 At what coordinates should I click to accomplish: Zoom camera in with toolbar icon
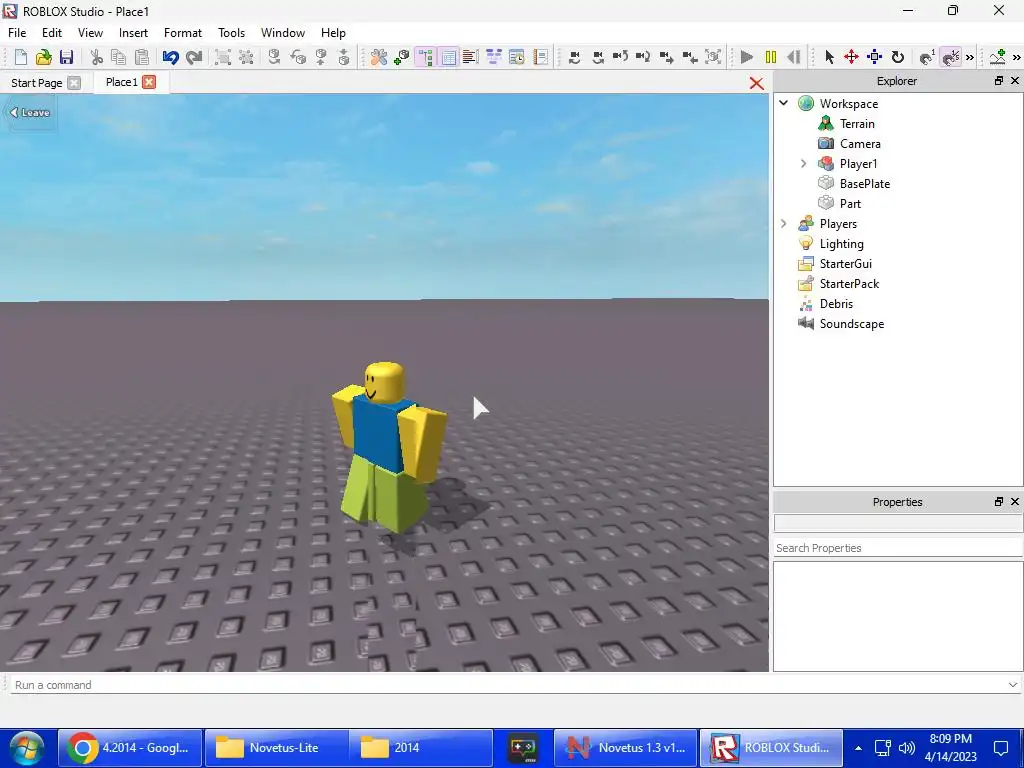(667, 57)
